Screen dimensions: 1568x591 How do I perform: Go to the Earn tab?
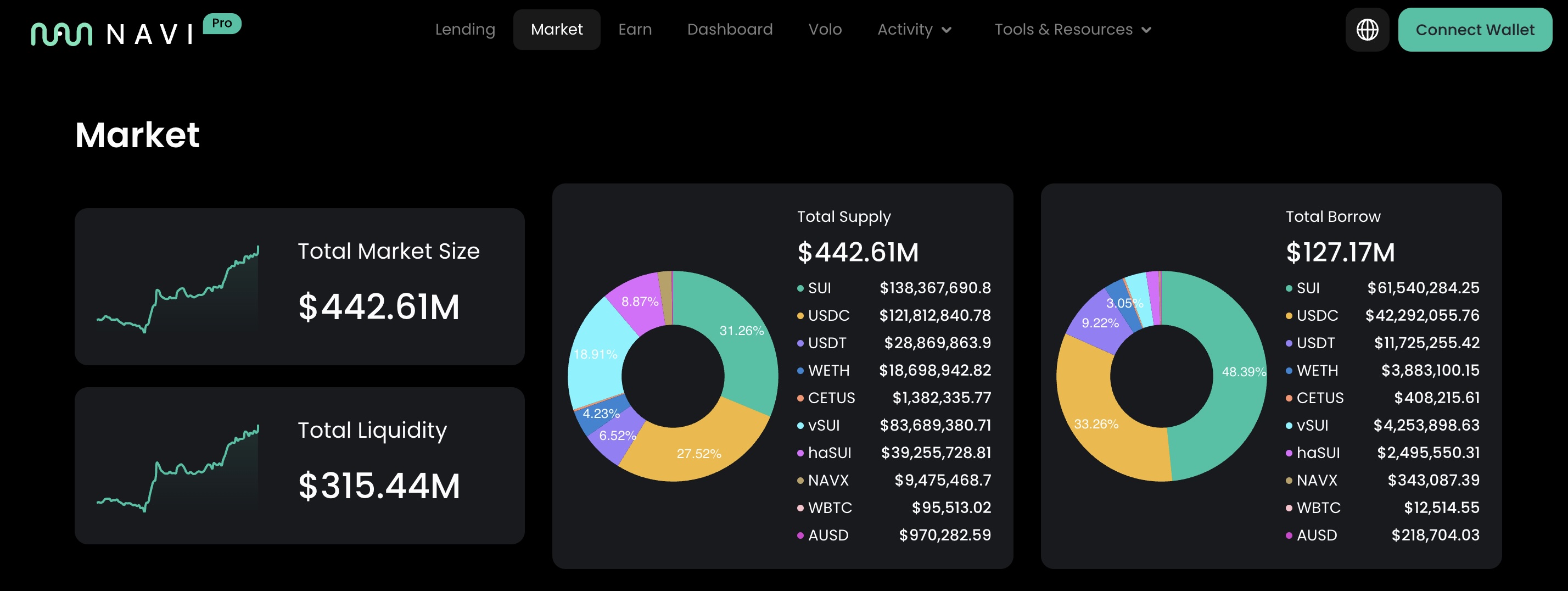635,29
